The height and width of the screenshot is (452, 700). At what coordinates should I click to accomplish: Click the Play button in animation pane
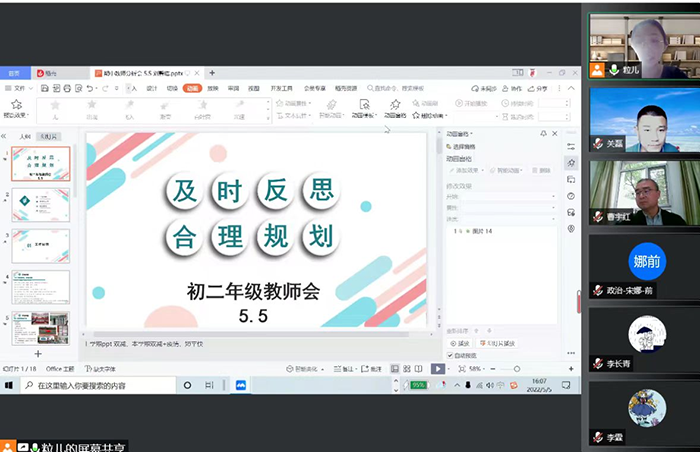(x=460, y=343)
